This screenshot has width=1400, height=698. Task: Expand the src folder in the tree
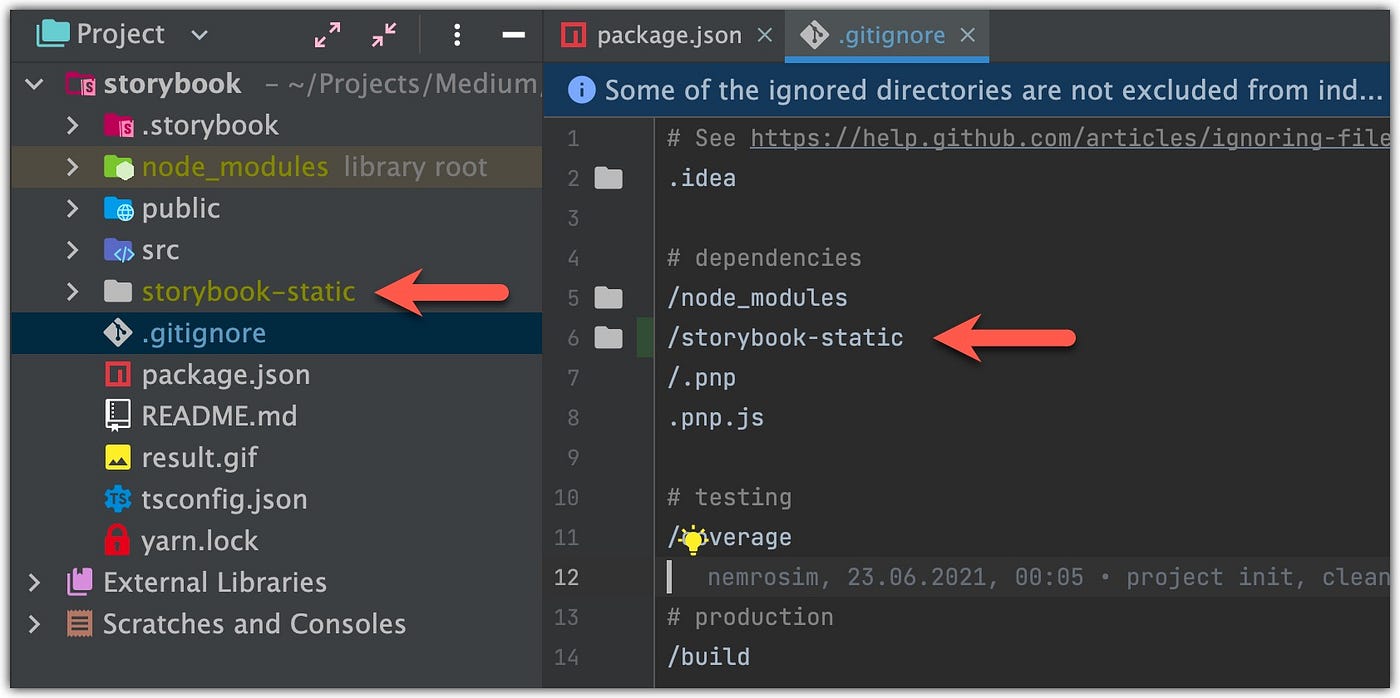pyautogui.click(x=71, y=249)
